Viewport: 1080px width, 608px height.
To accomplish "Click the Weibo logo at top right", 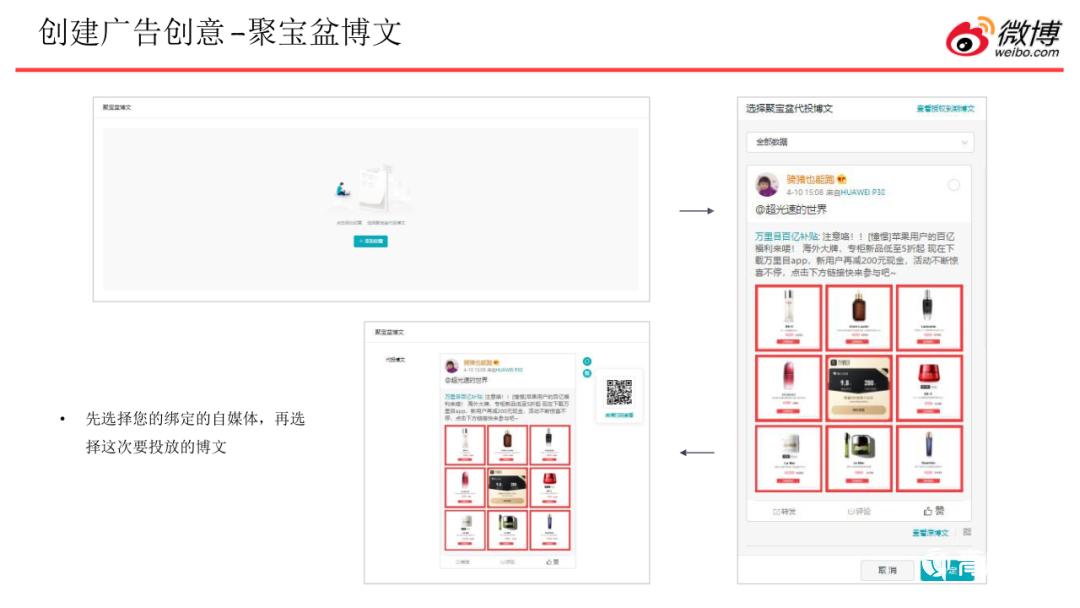I will 1003,37.
